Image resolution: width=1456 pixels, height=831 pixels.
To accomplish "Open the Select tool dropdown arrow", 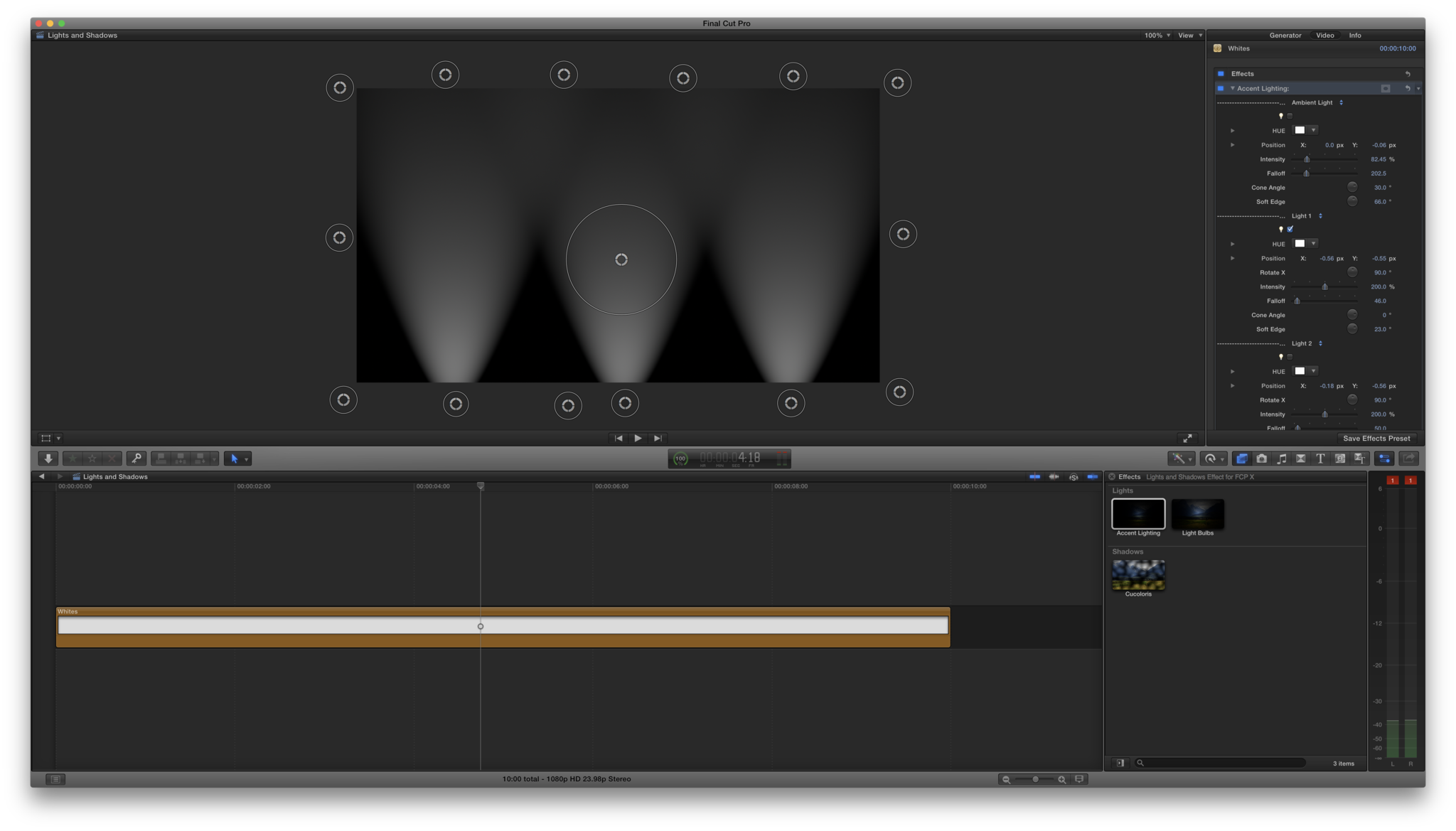I will pyautogui.click(x=247, y=459).
